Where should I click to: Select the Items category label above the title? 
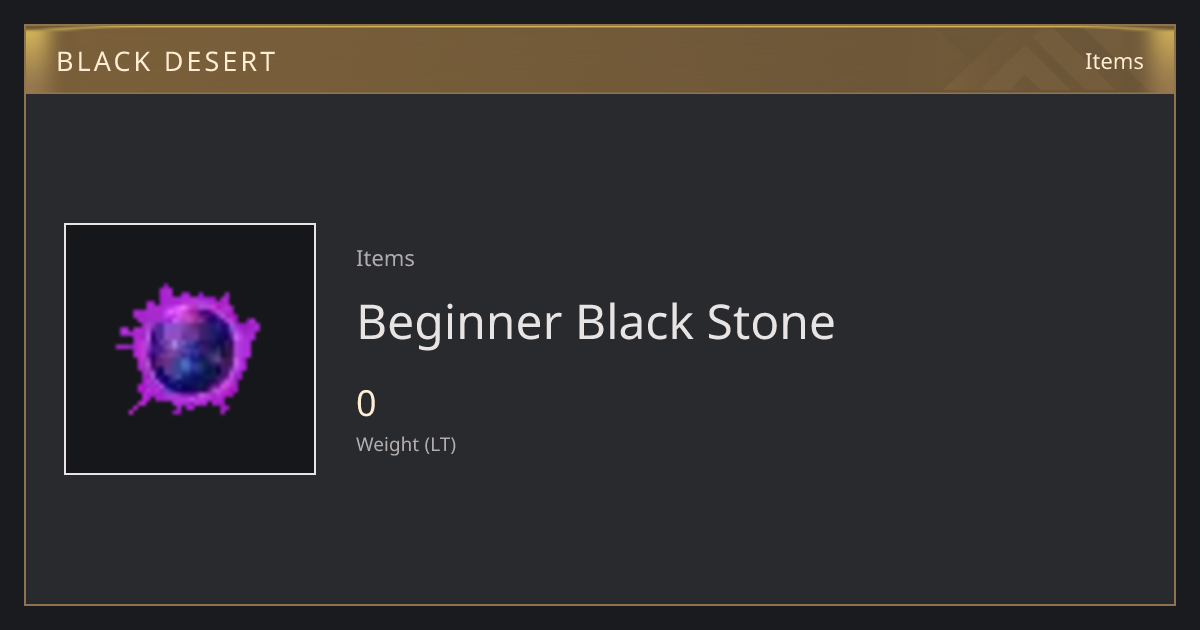click(x=385, y=258)
